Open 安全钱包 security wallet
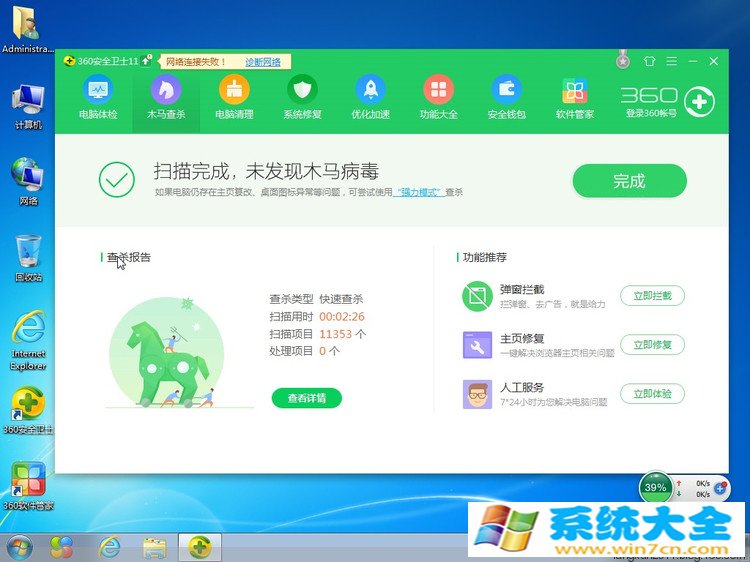This screenshot has width=750, height=562. (507, 98)
